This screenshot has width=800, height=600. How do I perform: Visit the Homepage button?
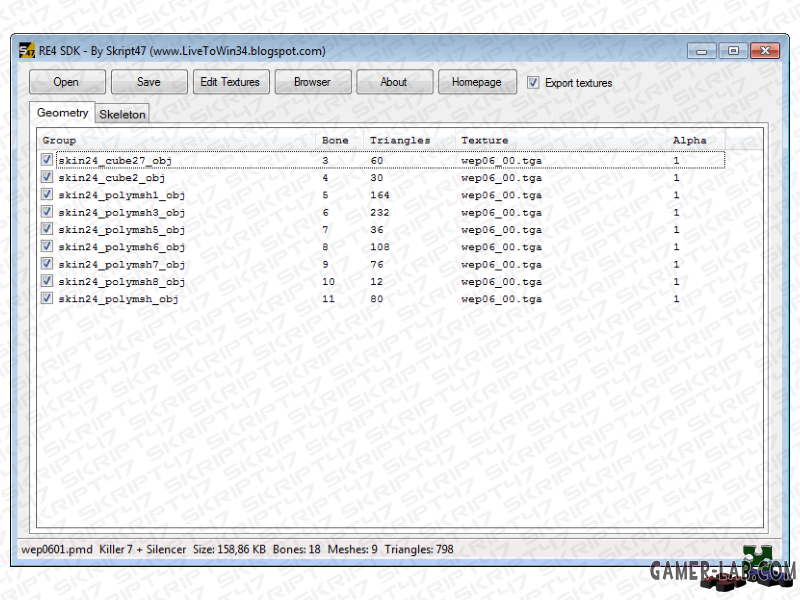(x=477, y=82)
